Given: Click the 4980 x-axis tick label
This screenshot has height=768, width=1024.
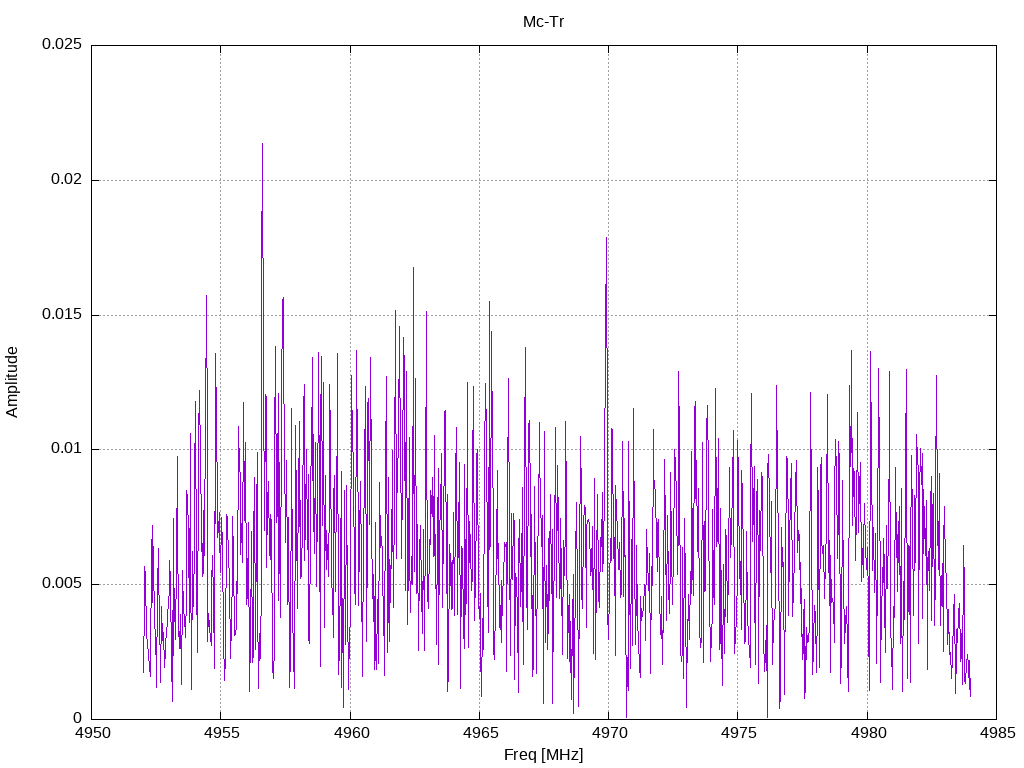Looking at the screenshot, I should point(868,733).
